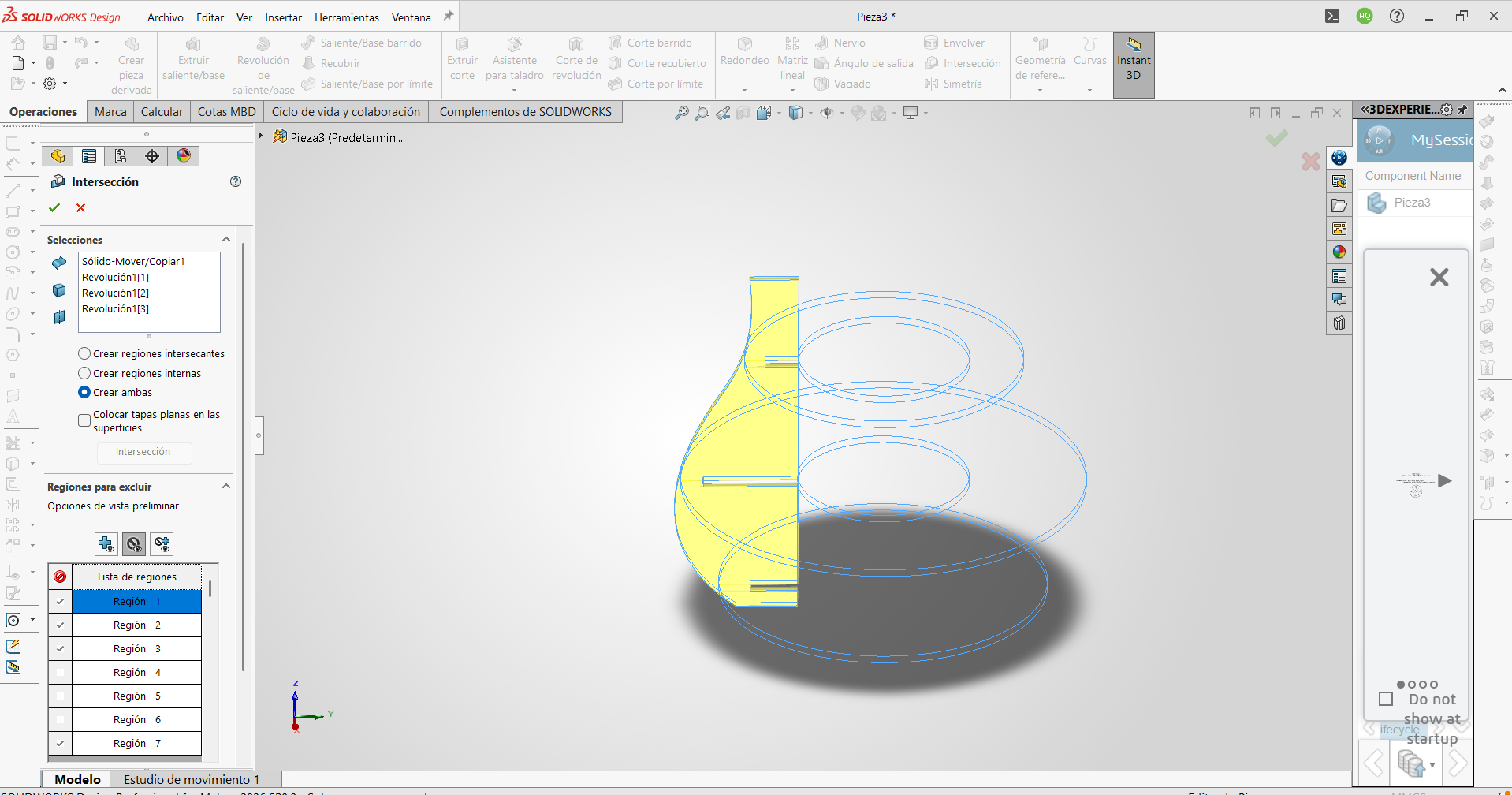This screenshot has width=1512, height=795.
Task: Open the View Settings dropdown arrow
Action: click(925, 114)
